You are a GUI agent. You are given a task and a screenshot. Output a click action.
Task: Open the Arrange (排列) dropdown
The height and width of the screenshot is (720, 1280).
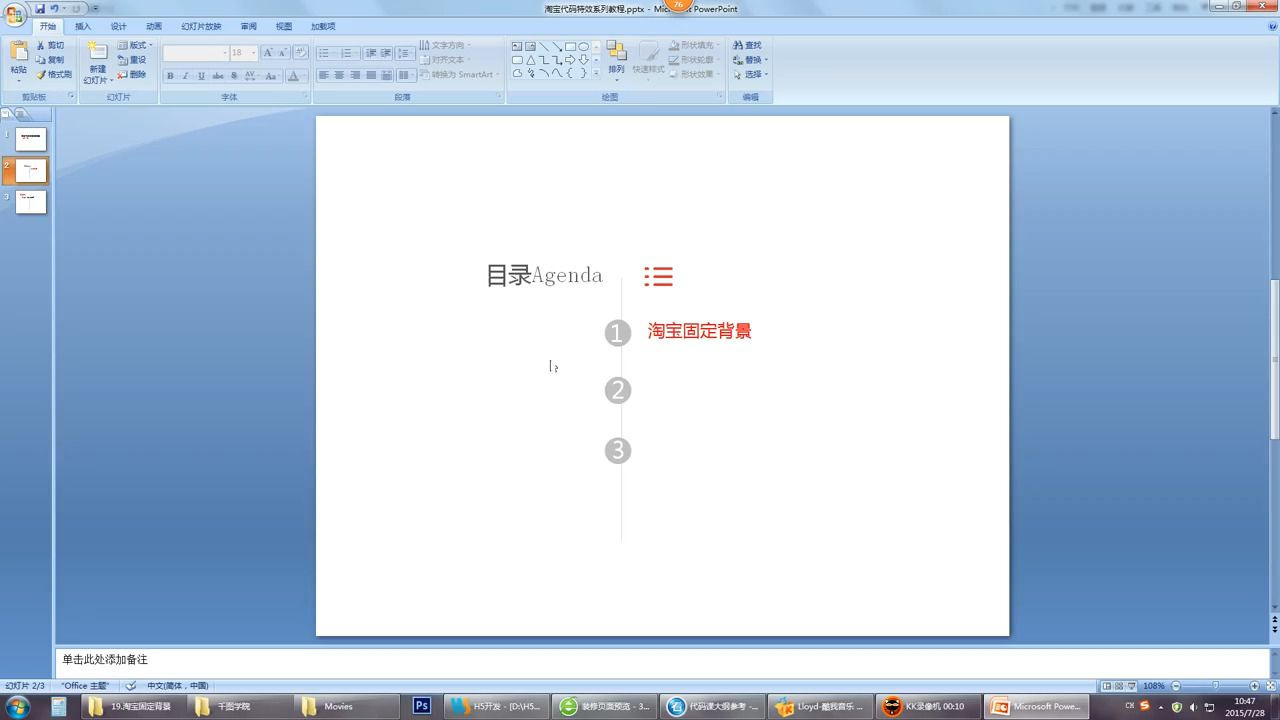tap(616, 60)
